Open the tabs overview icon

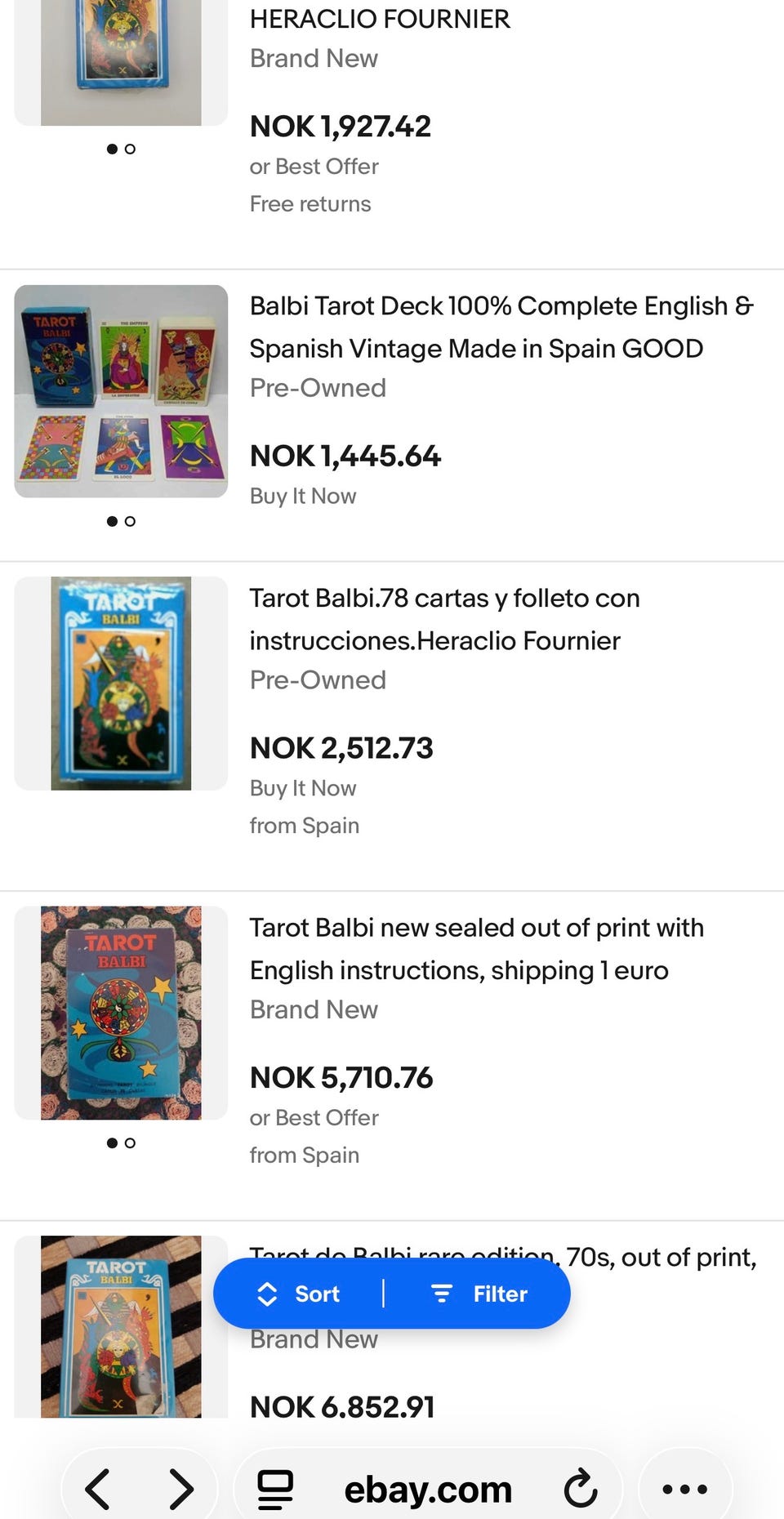pos(275,1489)
